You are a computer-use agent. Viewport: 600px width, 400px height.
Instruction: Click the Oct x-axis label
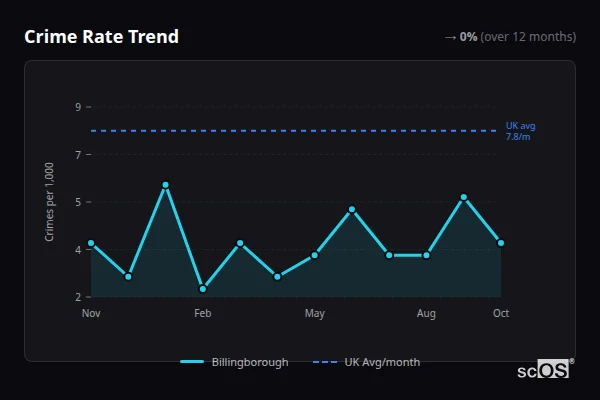(x=501, y=313)
